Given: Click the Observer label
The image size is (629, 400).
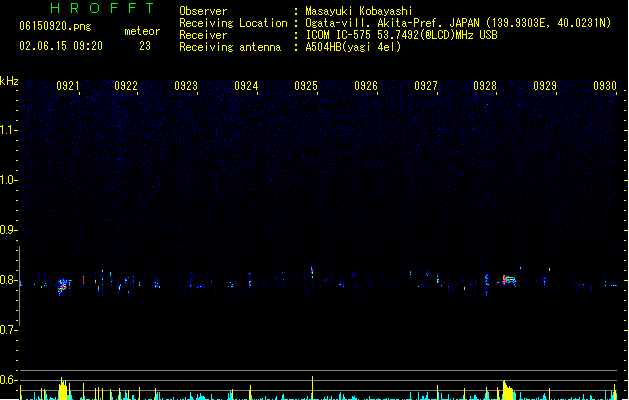Looking at the screenshot, I should 203,11.
